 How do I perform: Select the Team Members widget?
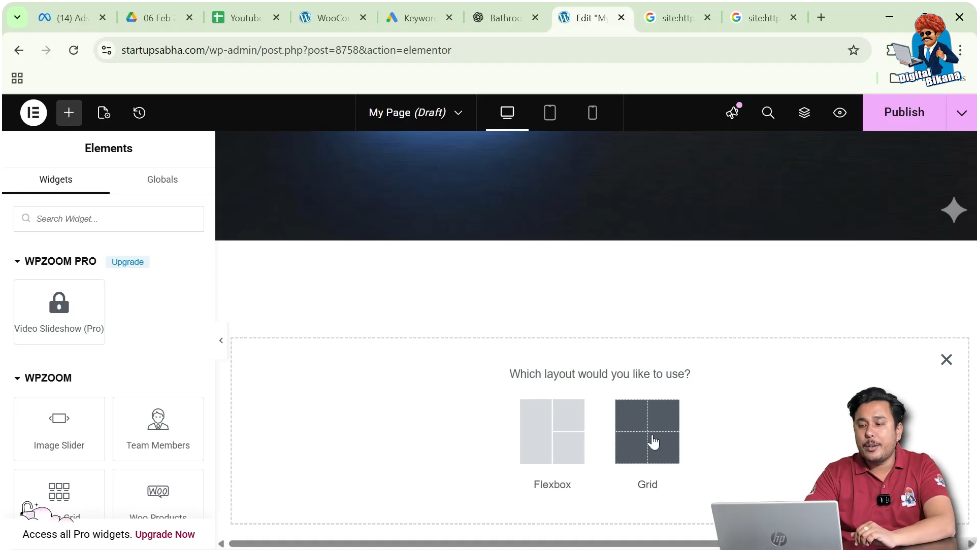[158, 429]
